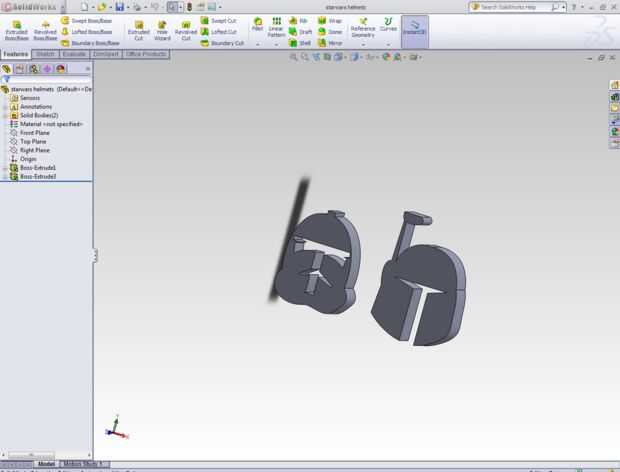The image size is (620, 472).
Task: Click the Undo icon
Action: tap(155, 7)
